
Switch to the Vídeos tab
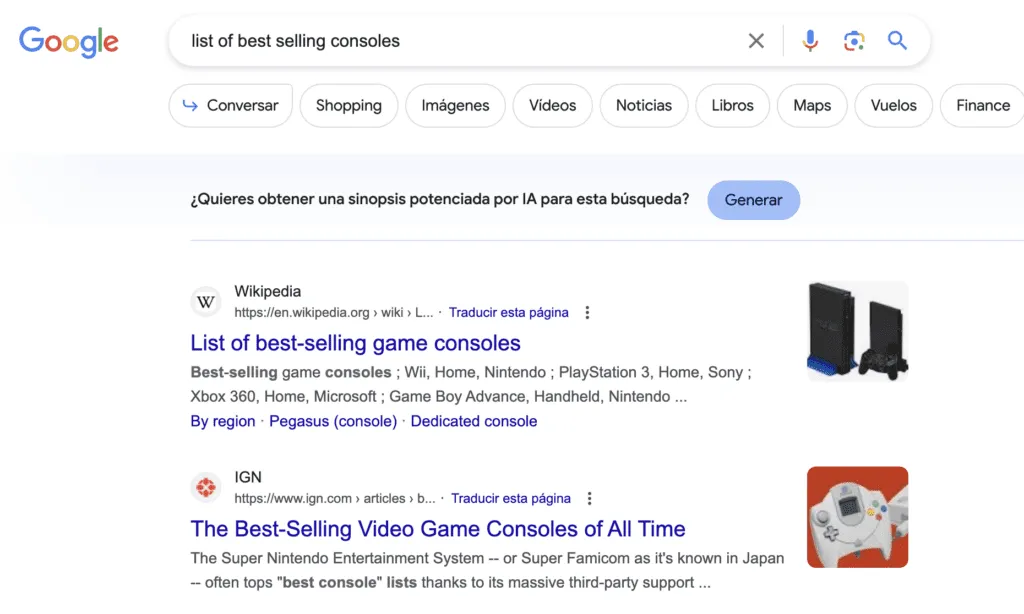coord(552,105)
